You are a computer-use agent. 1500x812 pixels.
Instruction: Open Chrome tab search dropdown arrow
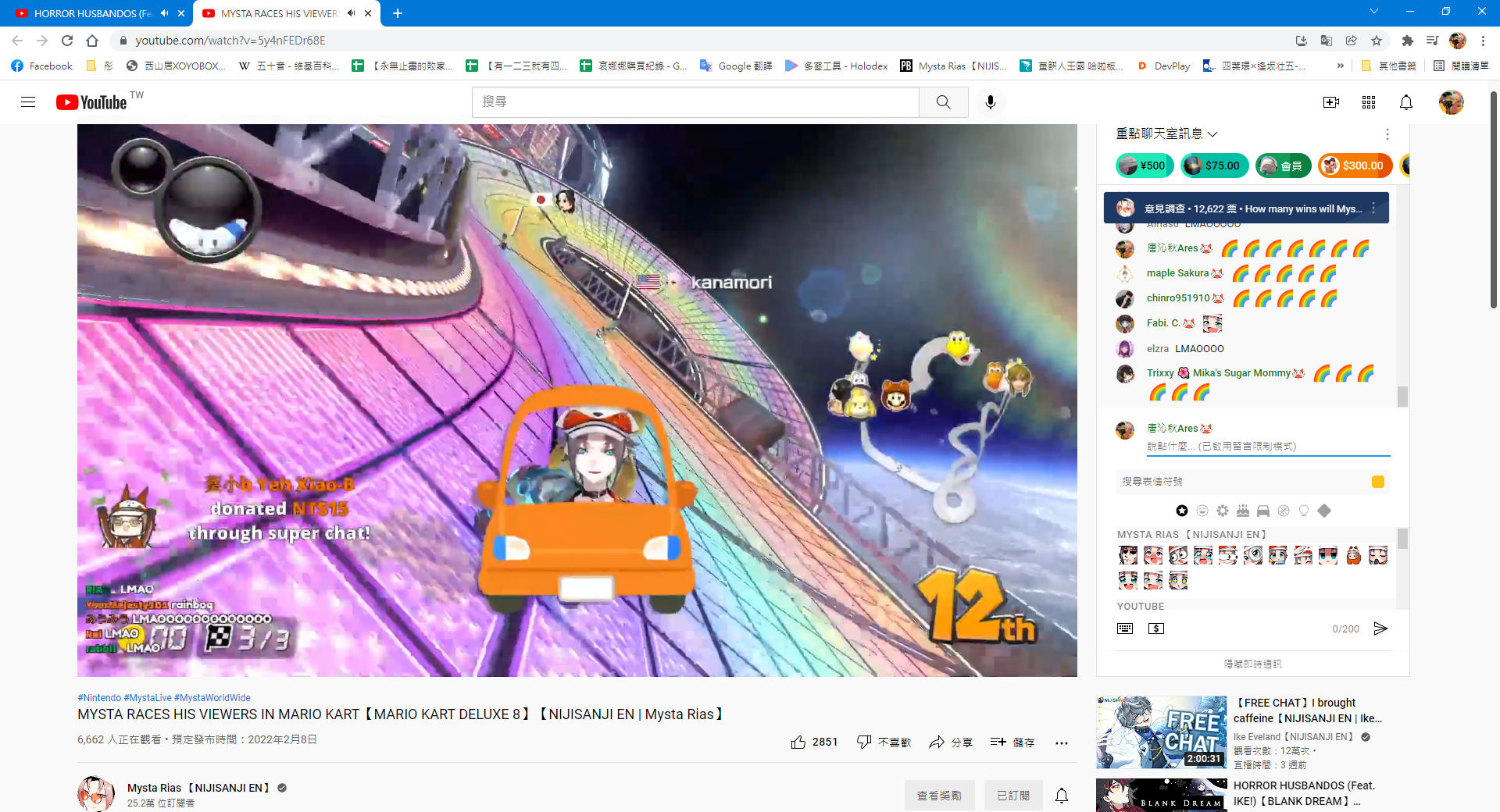1374,12
